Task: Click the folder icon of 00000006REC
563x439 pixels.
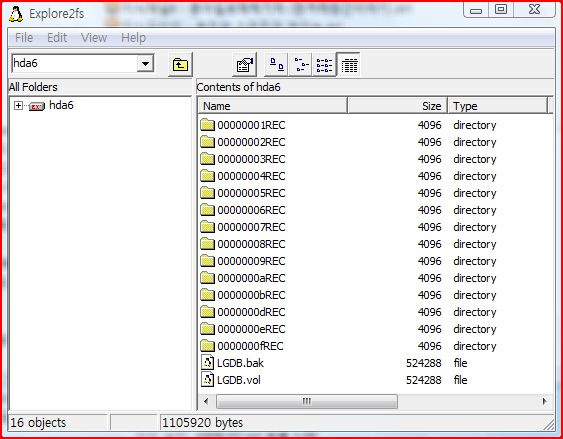Action: tap(207, 210)
